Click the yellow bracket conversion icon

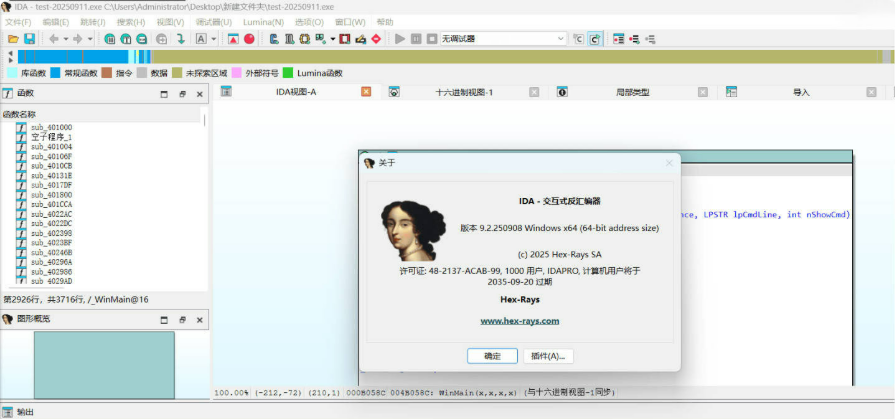[304, 39]
